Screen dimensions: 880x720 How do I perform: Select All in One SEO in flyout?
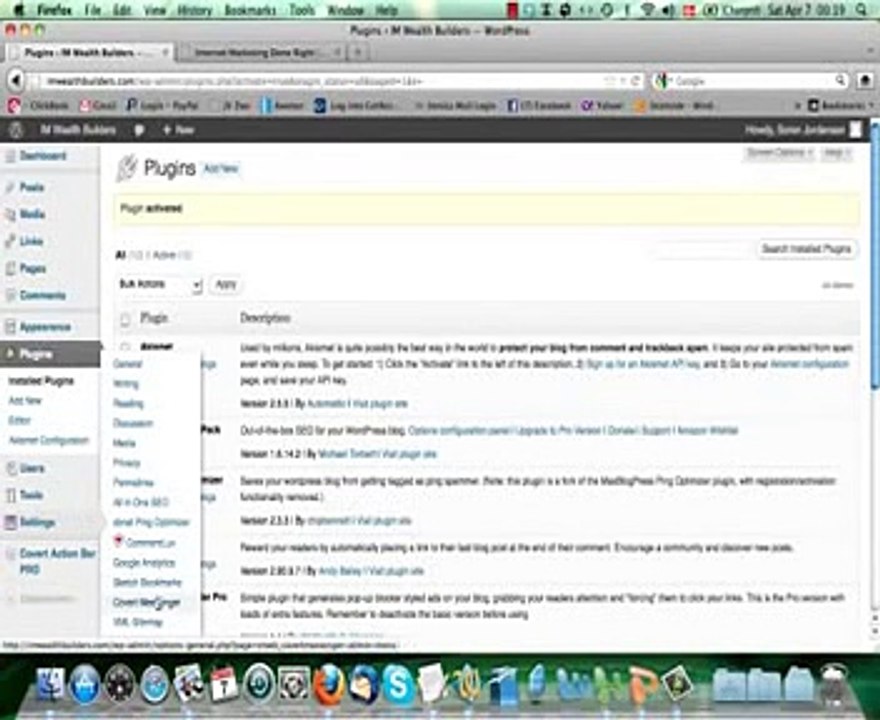pyautogui.click(x=140, y=502)
